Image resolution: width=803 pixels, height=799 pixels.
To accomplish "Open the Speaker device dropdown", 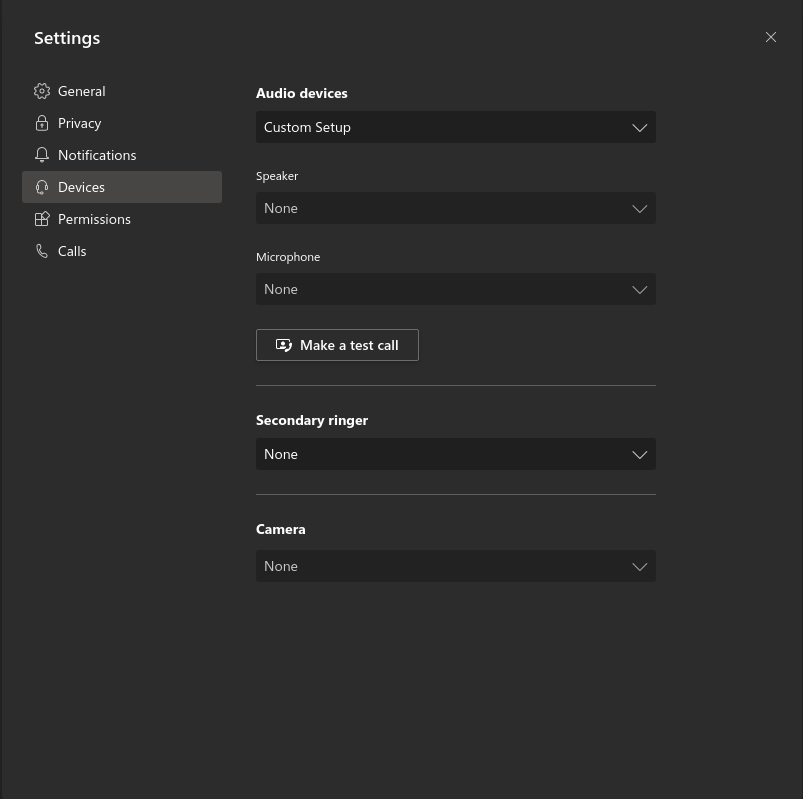I will pos(456,208).
